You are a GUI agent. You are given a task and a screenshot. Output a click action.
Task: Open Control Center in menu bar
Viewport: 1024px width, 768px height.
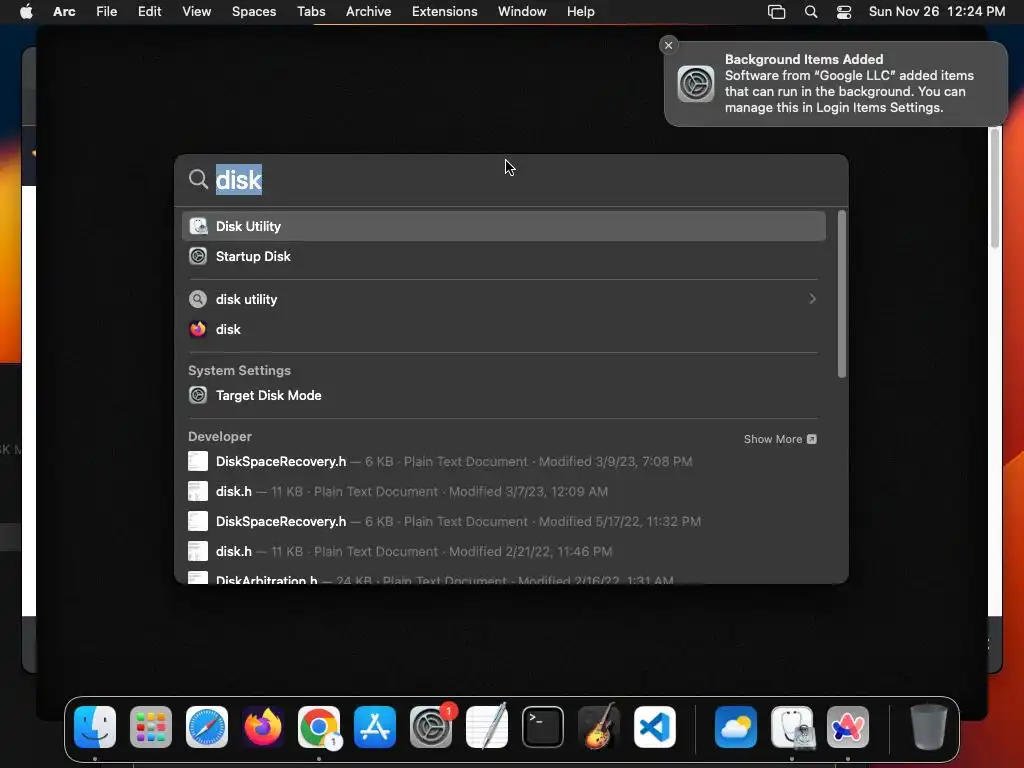coord(844,12)
